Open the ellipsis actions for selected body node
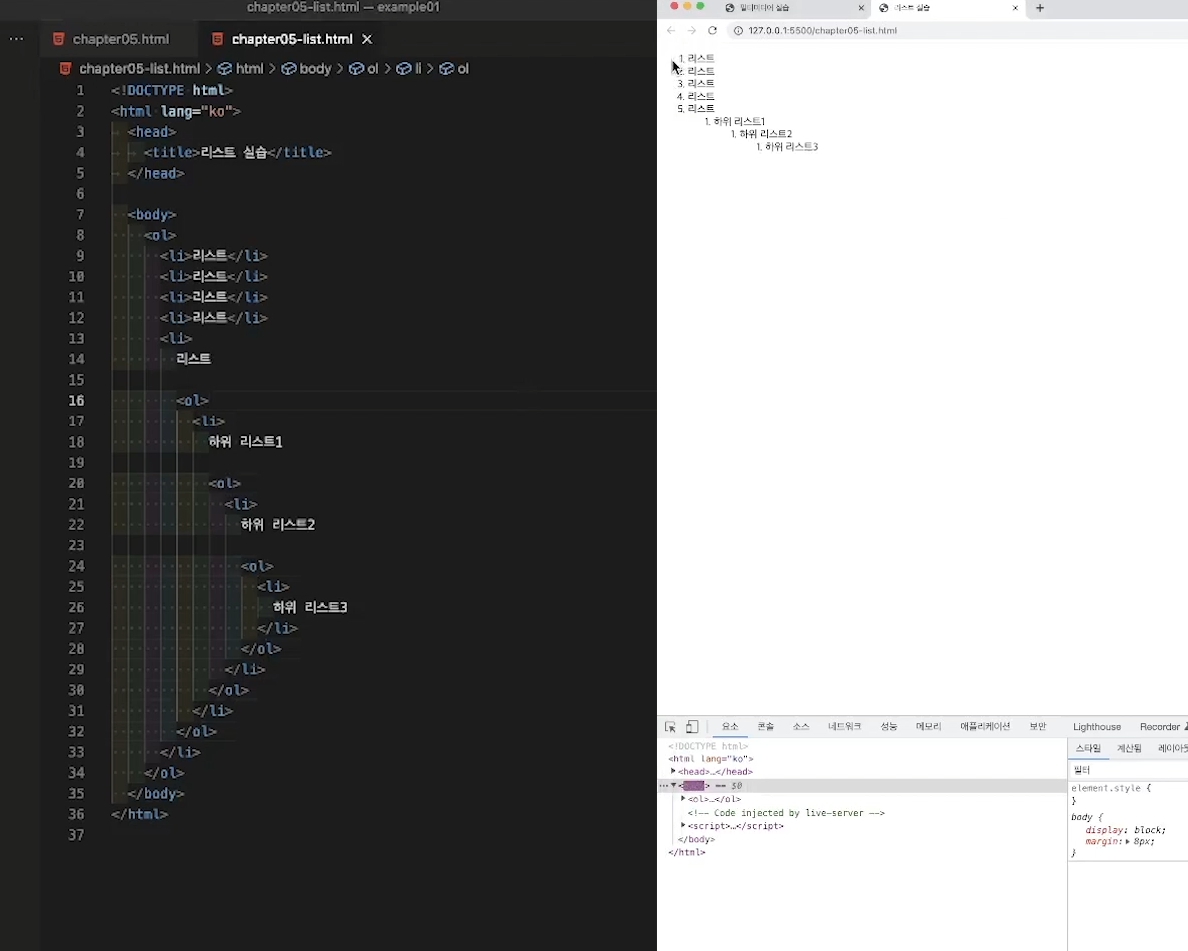The width and height of the screenshot is (1188, 951). coord(664,786)
